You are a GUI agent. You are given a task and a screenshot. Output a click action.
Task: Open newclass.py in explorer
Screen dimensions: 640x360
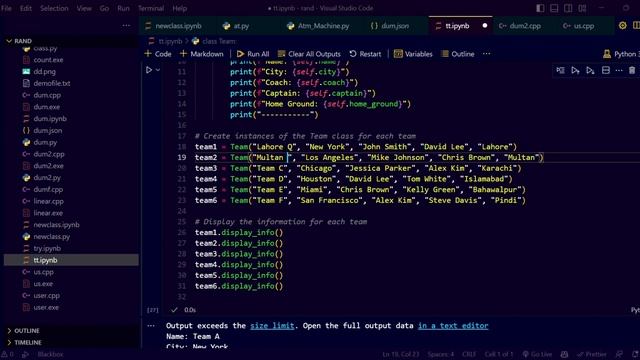[51, 237]
